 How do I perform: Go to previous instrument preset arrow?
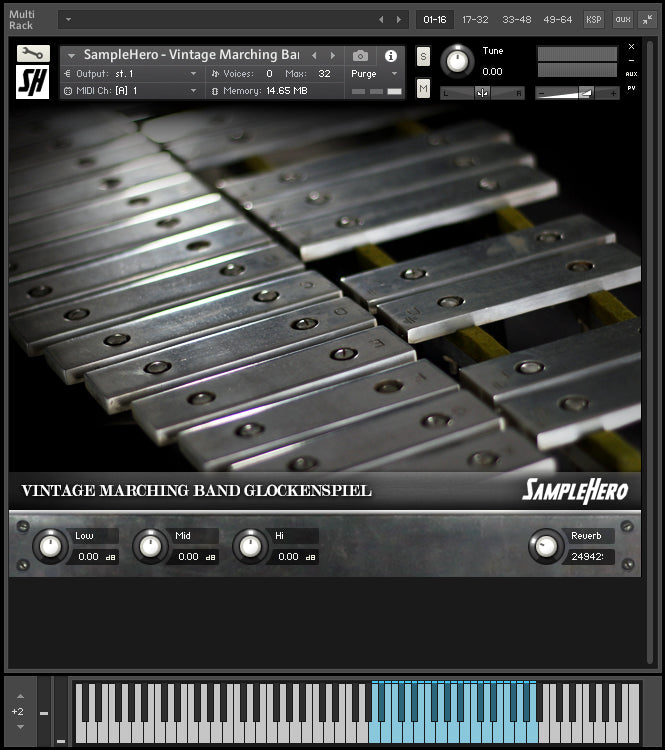click(314, 55)
